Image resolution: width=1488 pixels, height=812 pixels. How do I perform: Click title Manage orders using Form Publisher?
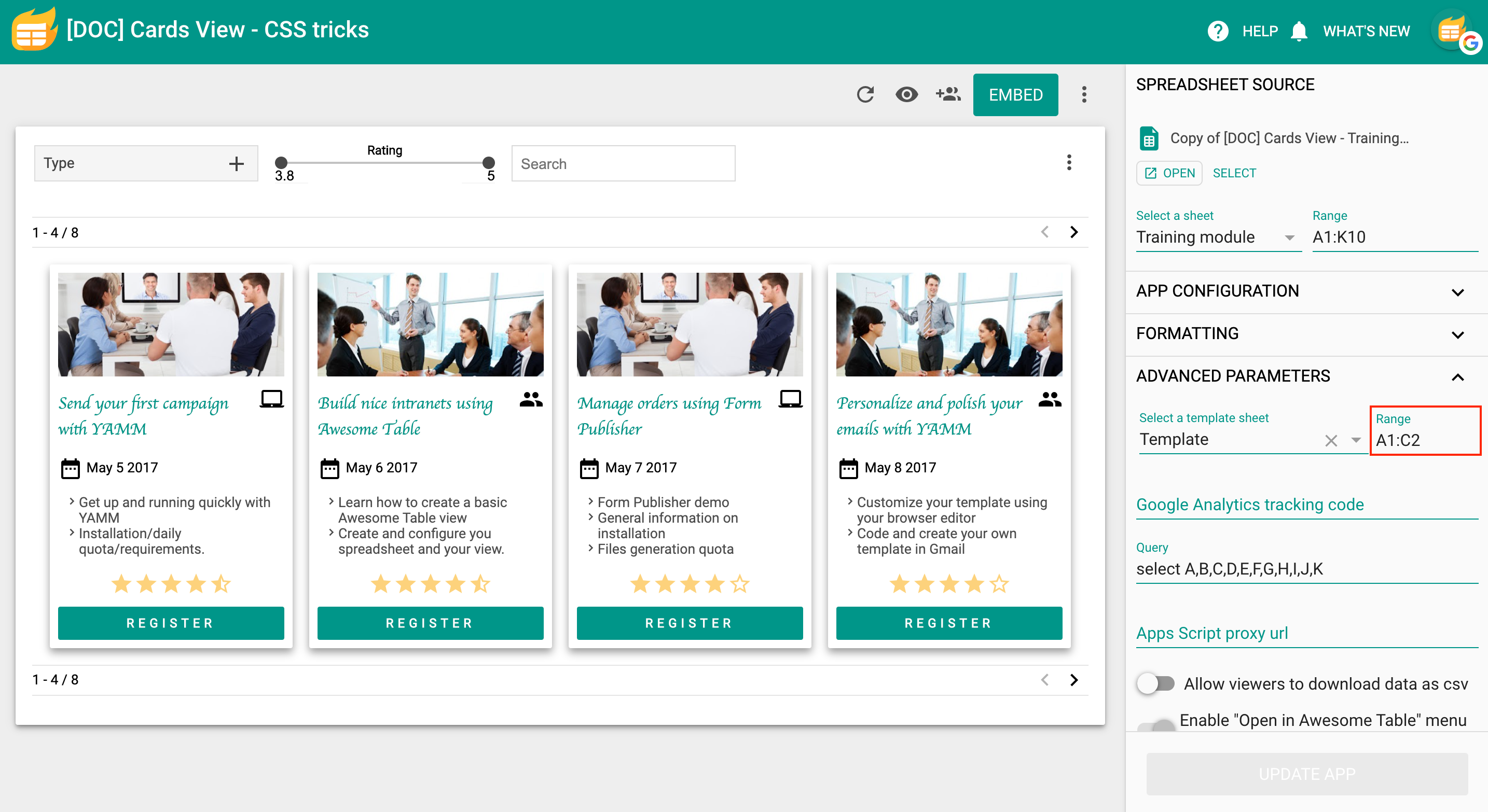(669, 415)
